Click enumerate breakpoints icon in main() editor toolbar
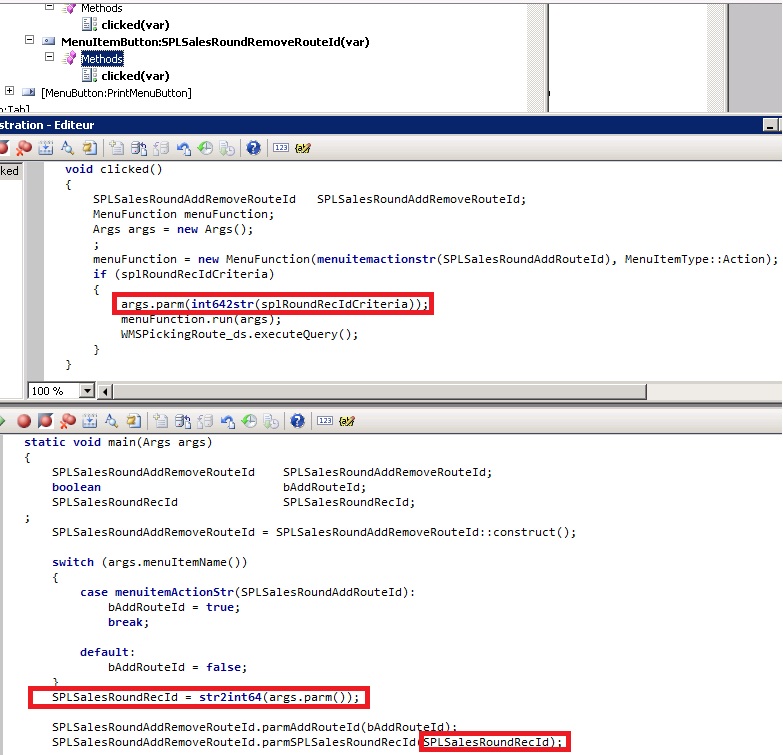Viewport: 783px width, 755px height. coord(89,421)
